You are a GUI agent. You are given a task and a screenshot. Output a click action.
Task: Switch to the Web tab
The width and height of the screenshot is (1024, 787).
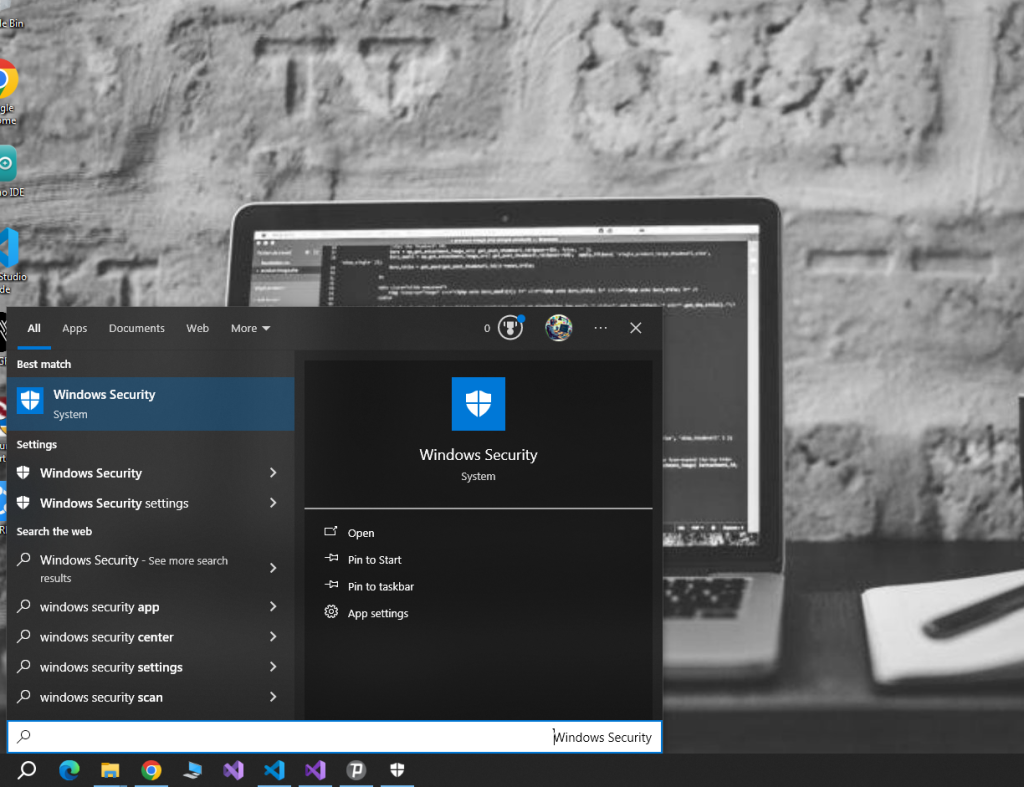click(x=197, y=328)
